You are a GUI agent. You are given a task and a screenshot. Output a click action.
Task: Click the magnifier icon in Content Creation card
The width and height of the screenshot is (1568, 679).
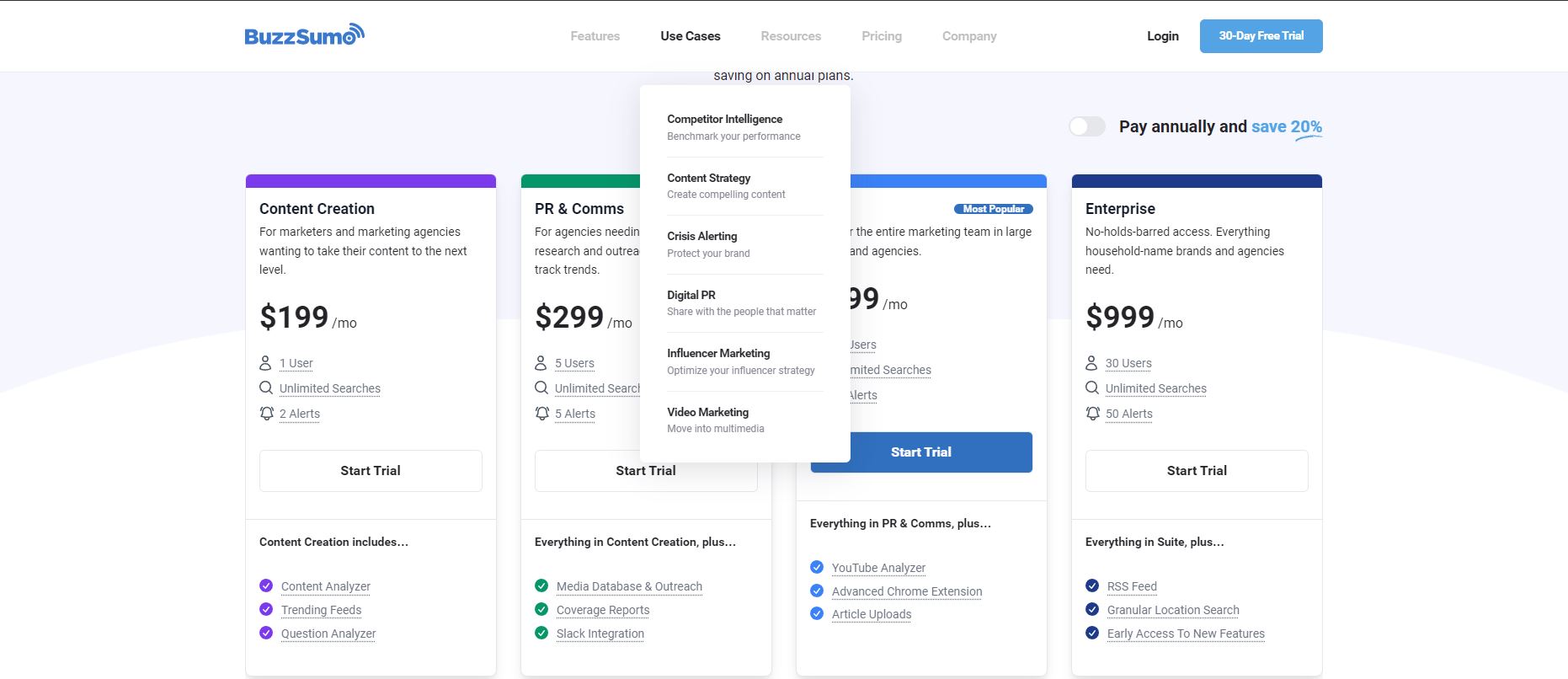(x=266, y=388)
